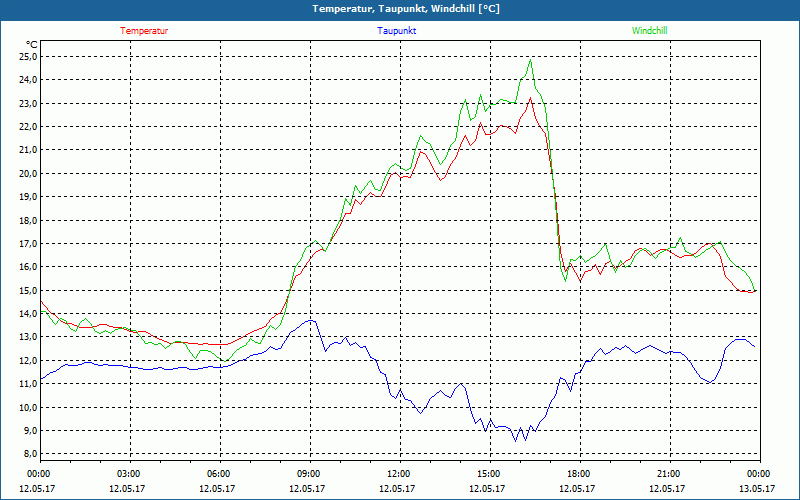Pick the 06:00 time label on the x-axis
The height and width of the screenshot is (500, 800).
click(x=219, y=474)
